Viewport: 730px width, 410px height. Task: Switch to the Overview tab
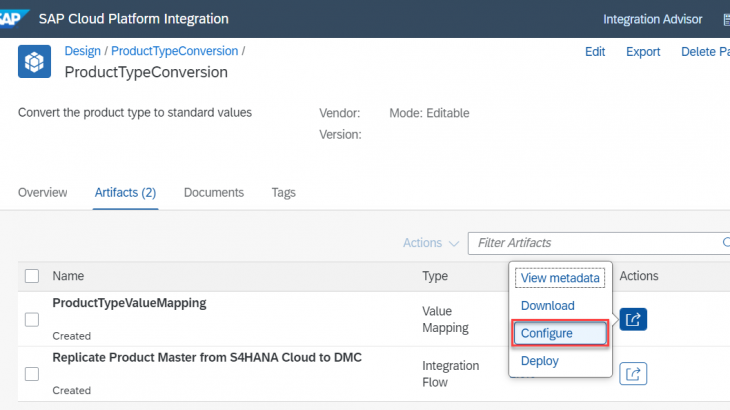pyautogui.click(x=43, y=193)
